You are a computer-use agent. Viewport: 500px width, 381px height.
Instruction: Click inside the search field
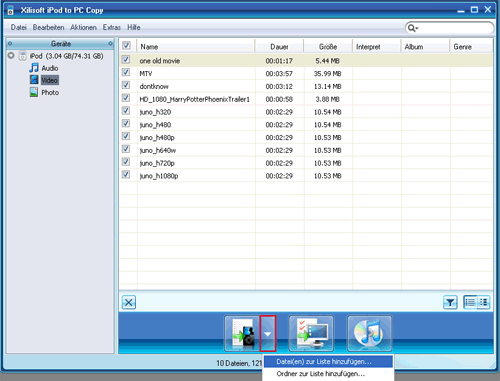(x=455, y=28)
